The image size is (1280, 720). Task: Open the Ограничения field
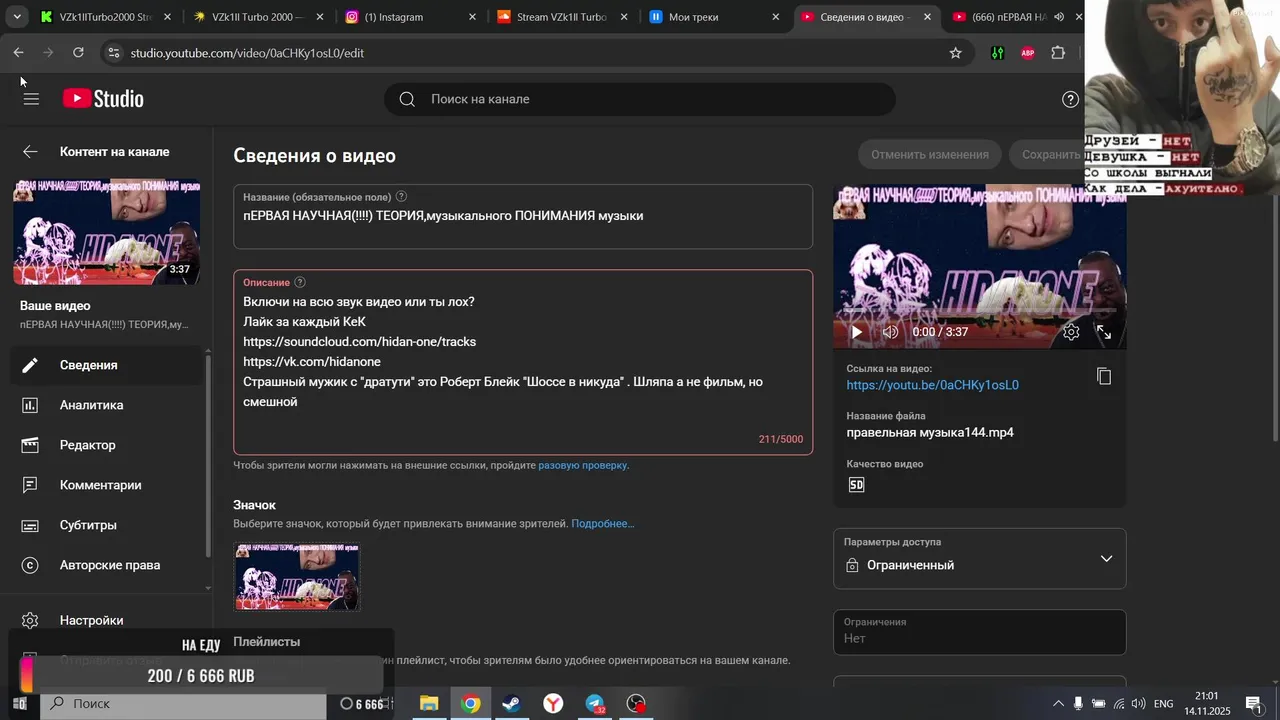[979, 631]
